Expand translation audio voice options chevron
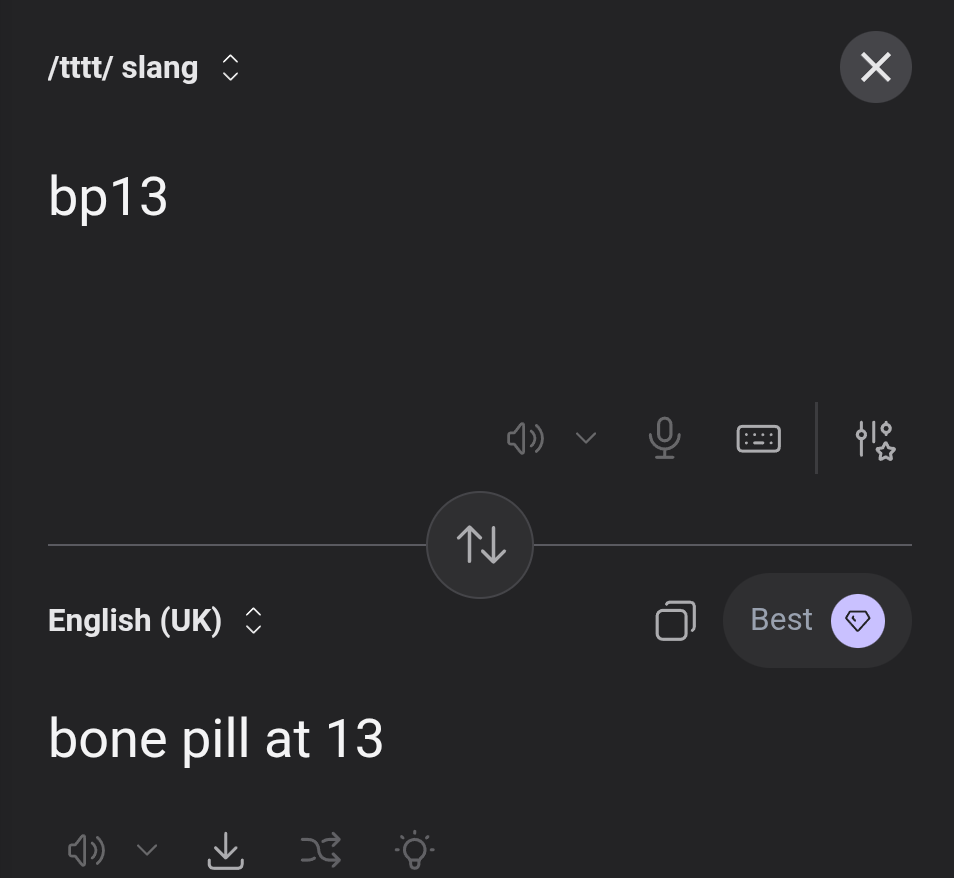The height and width of the screenshot is (878, 954). click(147, 850)
